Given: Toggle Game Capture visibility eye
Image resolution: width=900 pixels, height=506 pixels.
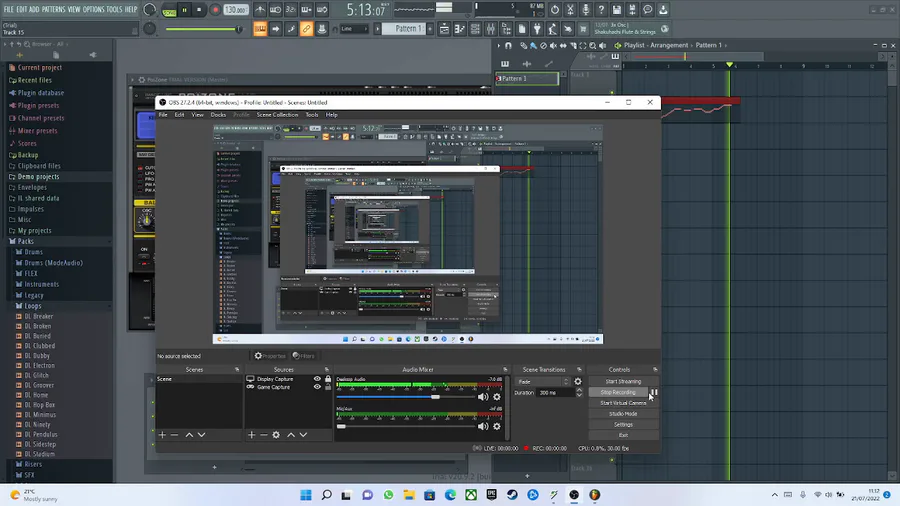Looking at the screenshot, I should coord(317,387).
